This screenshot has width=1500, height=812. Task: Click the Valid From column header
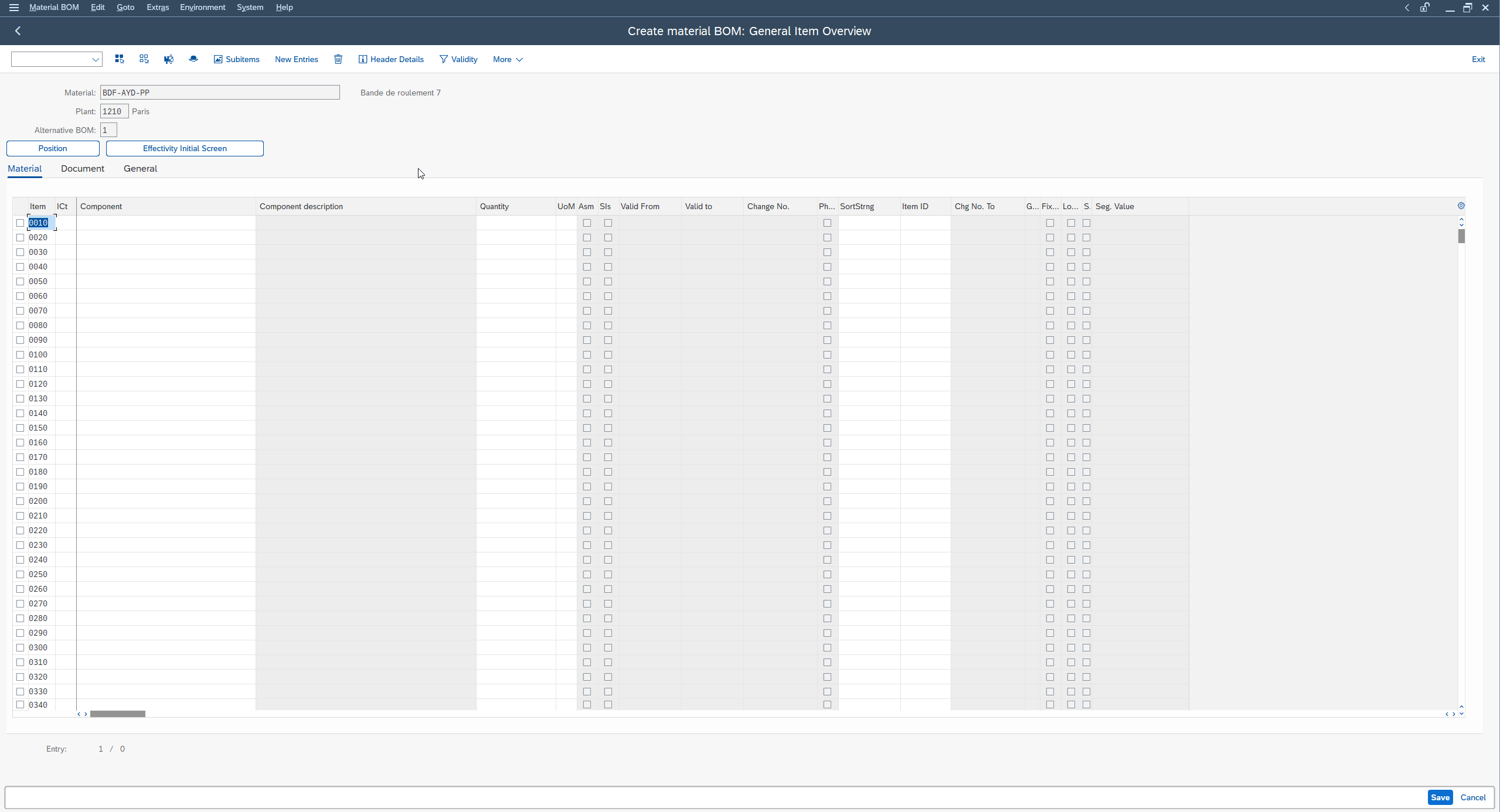click(x=650, y=206)
